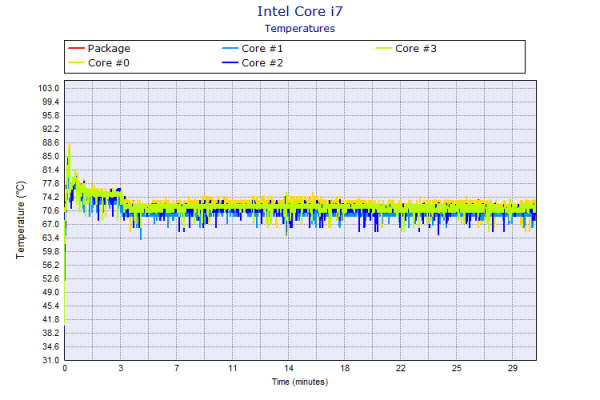Click the Core #2 legend entry
Screen dimensions: 600x400
(253, 63)
